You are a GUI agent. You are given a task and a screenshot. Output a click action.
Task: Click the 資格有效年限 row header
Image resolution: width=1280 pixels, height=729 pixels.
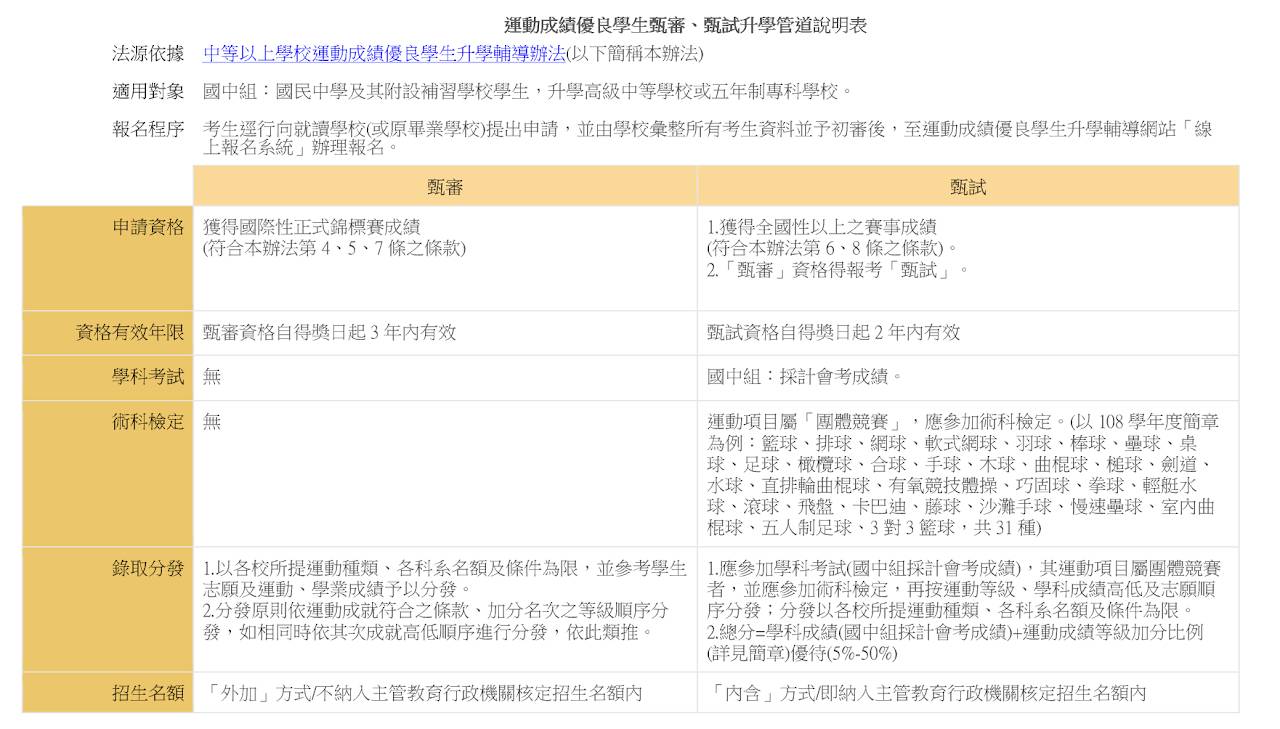(108, 333)
